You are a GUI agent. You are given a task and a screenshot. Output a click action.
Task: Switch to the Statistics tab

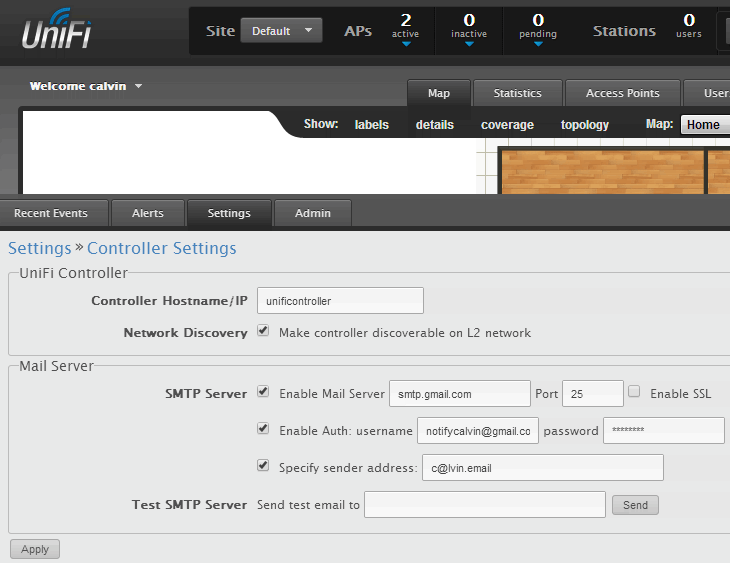(517, 93)
